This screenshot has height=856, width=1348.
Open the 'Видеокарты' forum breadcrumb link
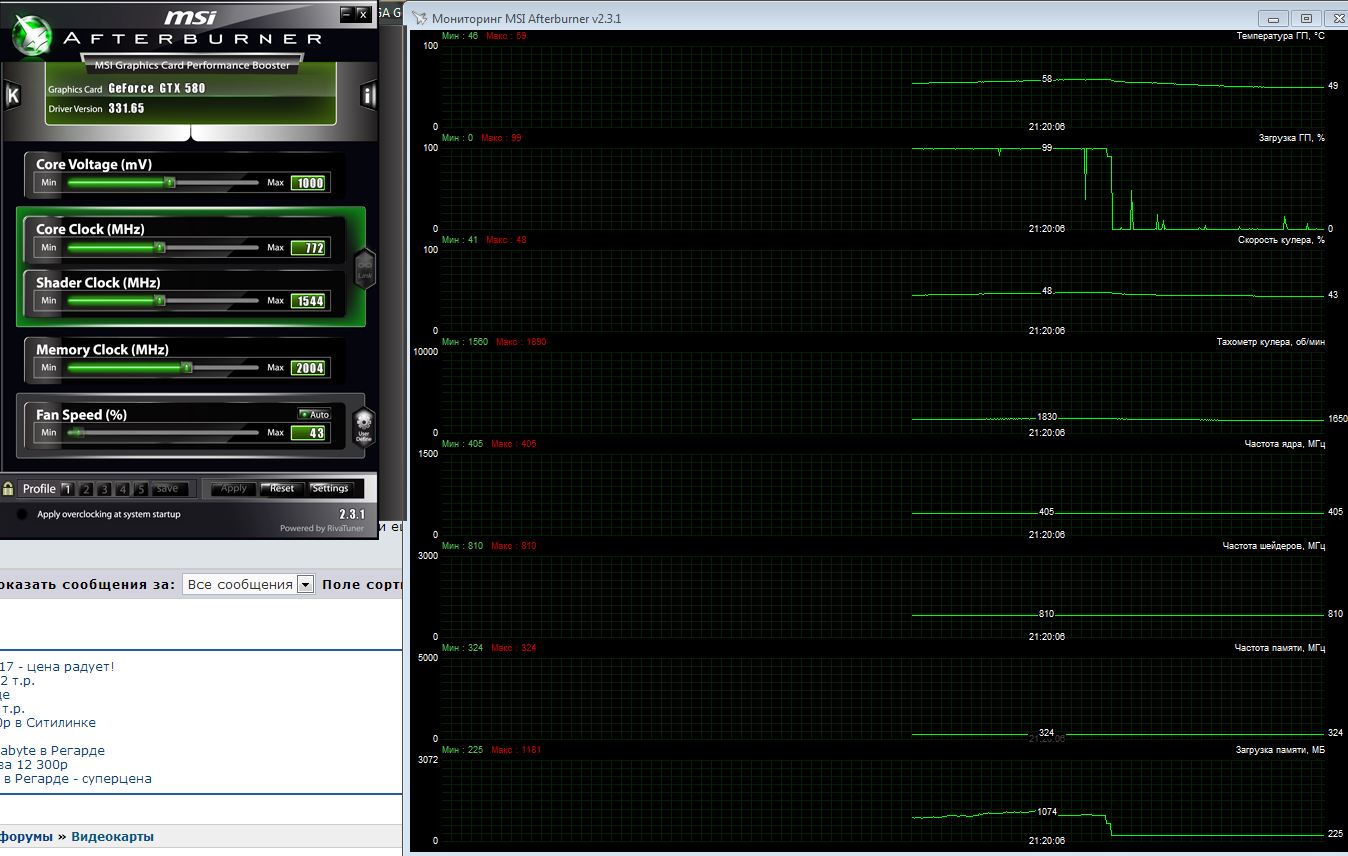pos(112,836)
